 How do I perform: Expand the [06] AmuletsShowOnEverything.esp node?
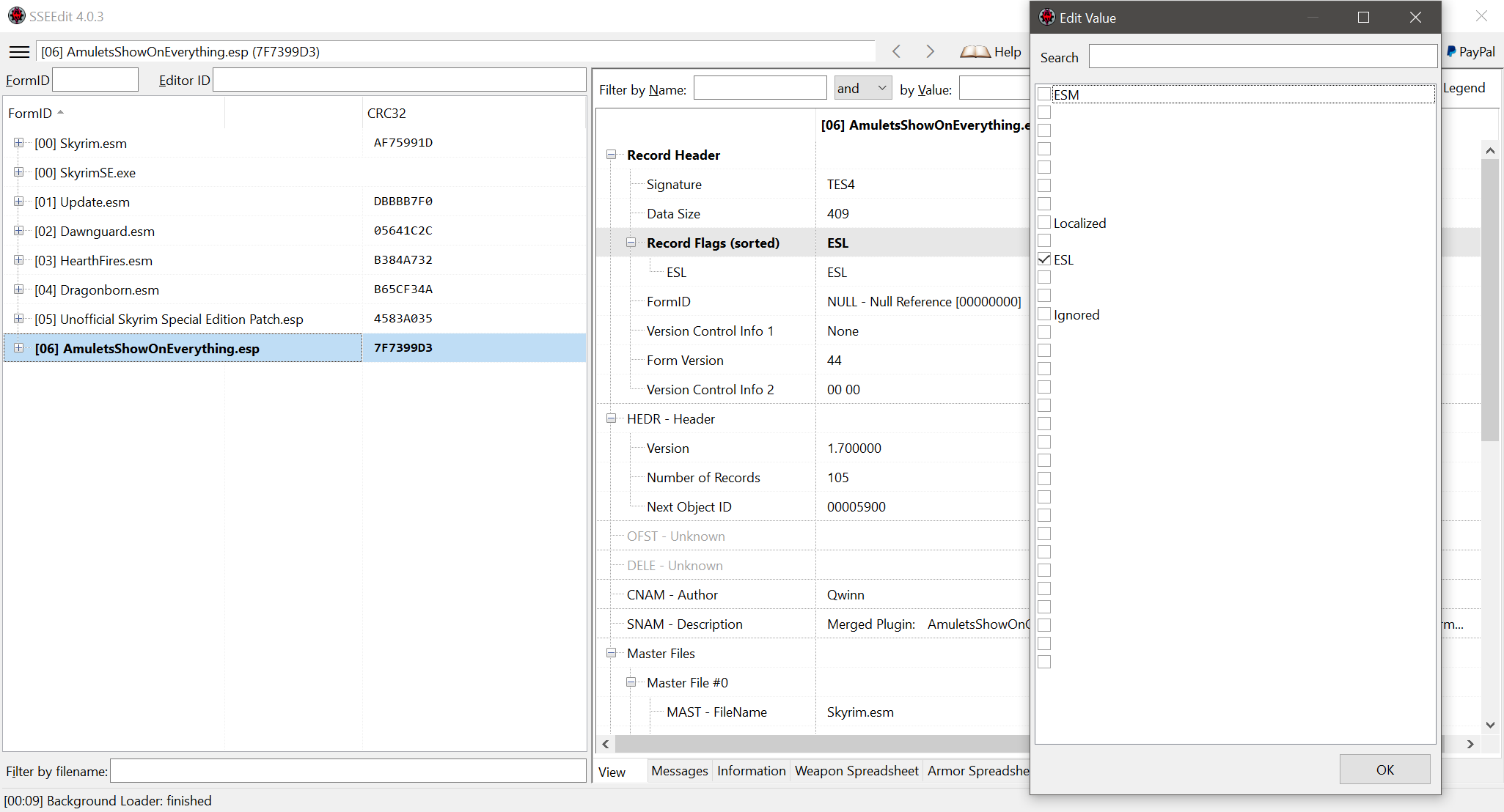(x=19, y=348)
